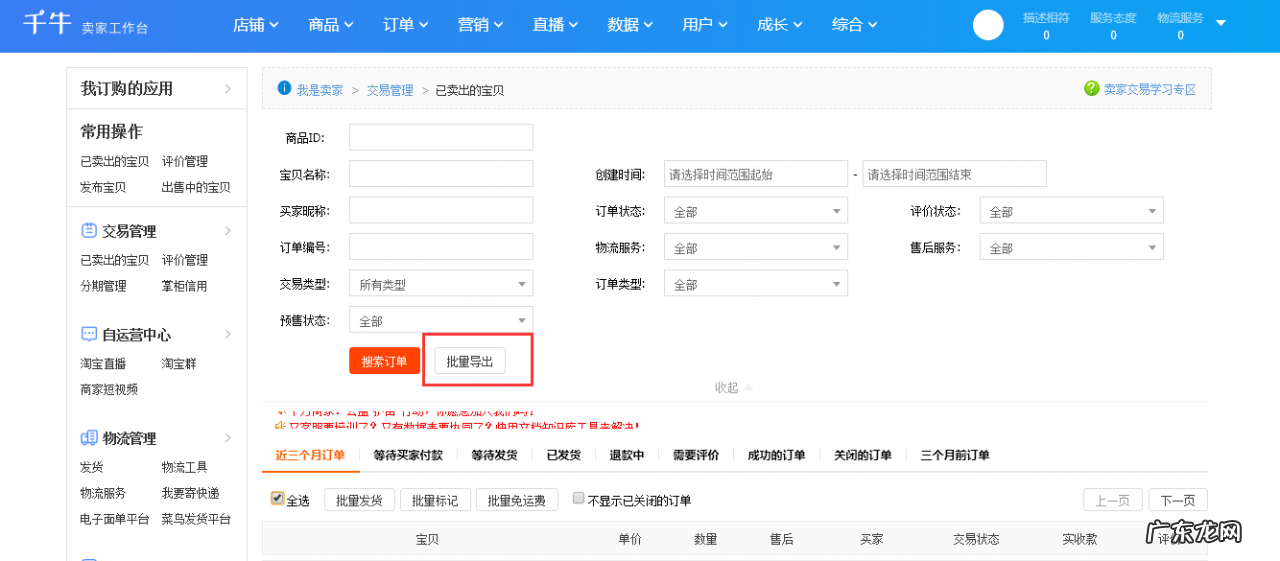Viewport: 1280px width, 561px height.
Task: Switch to 等待发货 tab
Action: (494, 455)
